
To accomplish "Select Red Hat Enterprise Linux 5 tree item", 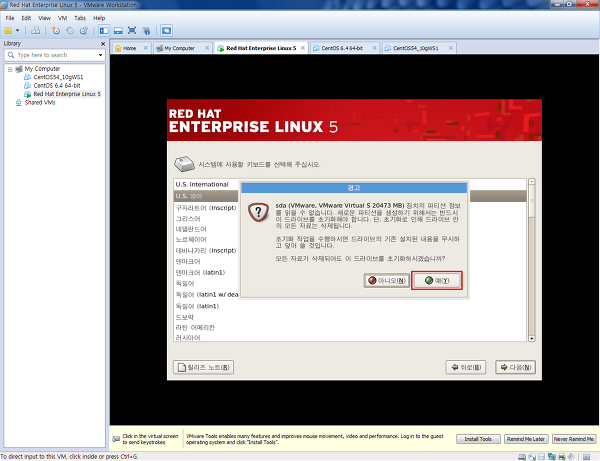I will pyautogui.click(x=67, y=94).
